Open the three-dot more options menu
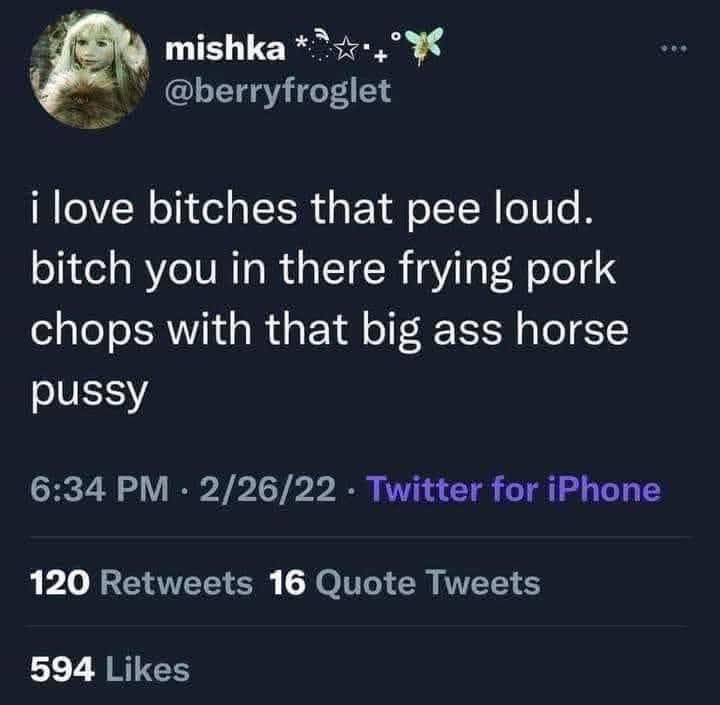Screen dimensions: 720x705 pyautogui.click(x=674, y=48)
